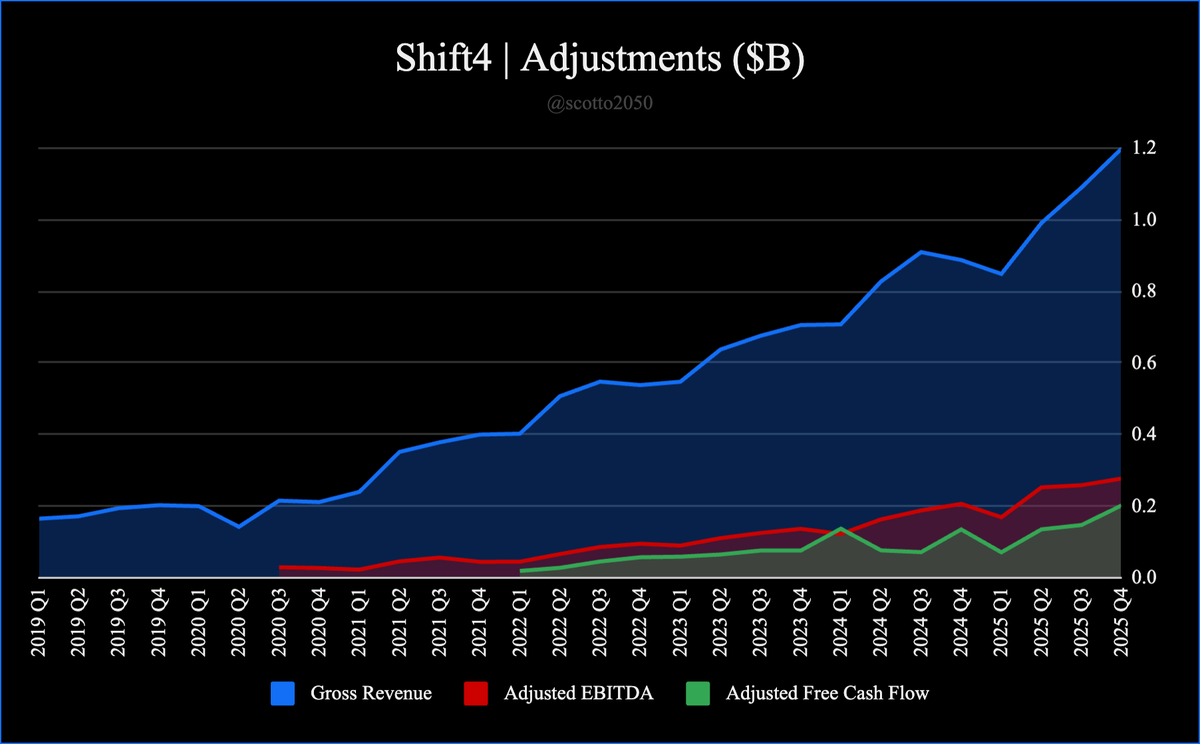Click the 1.2 y-axis value
This screenshot has width=1200, height=744.
pos(1145,148)
